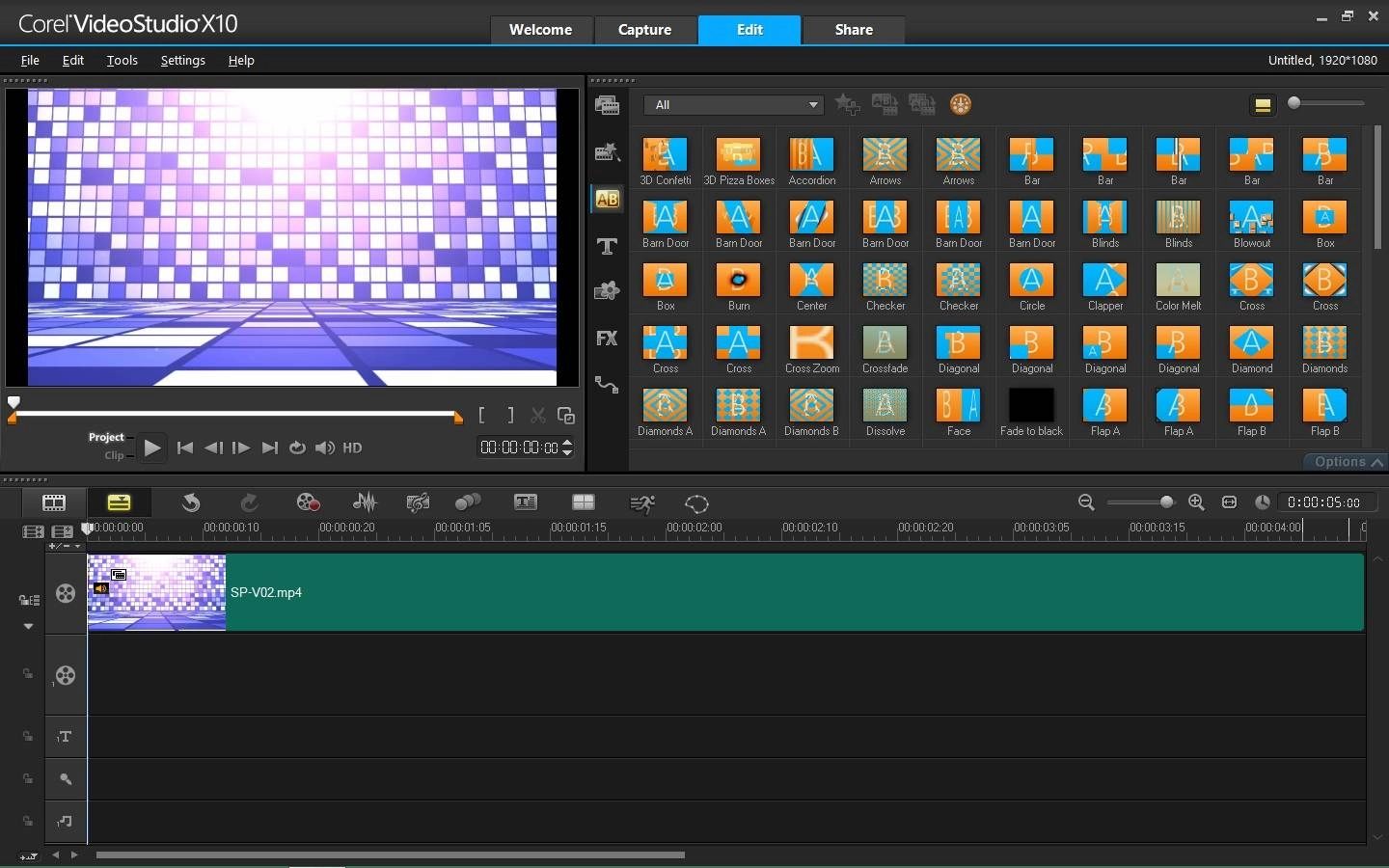
Task: Open Time Remapping tool
Action: 641,502
